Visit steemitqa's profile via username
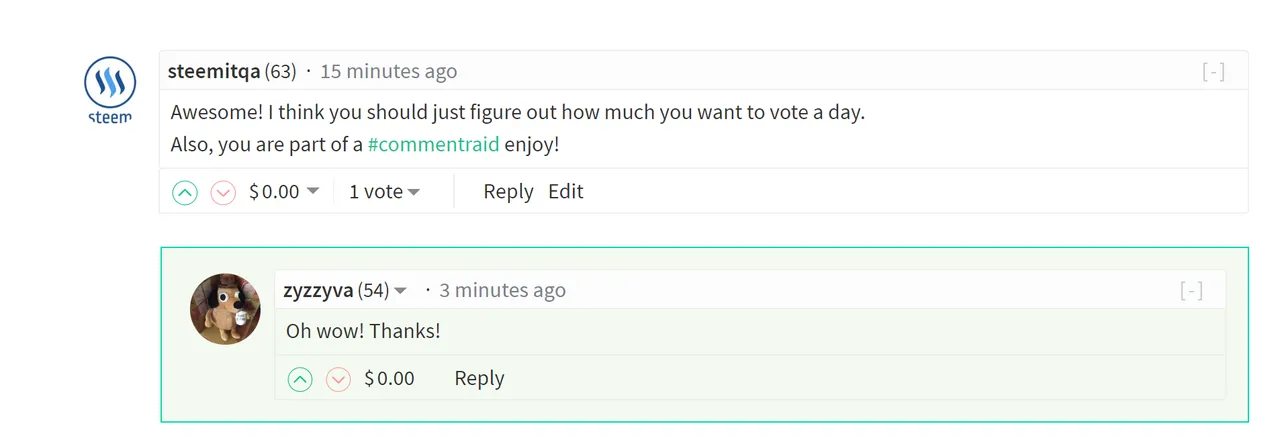The width and height of the screenshot is (1280, 443). coord(214,72)
